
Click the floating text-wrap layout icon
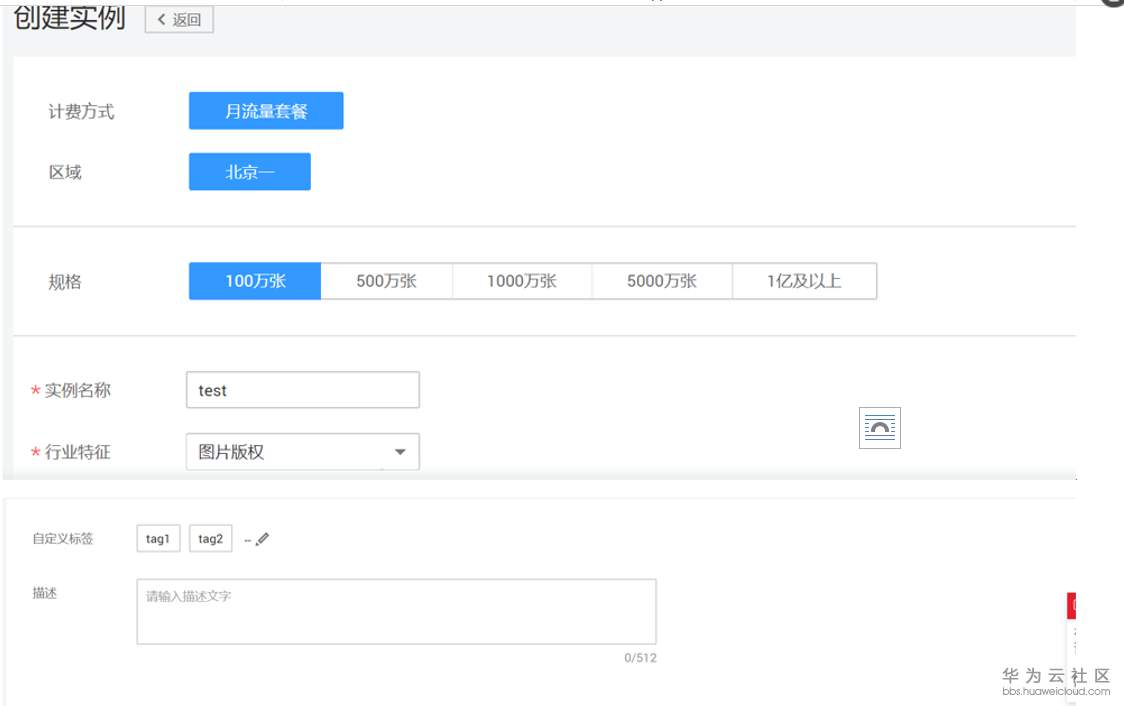(x=880, y=428)
